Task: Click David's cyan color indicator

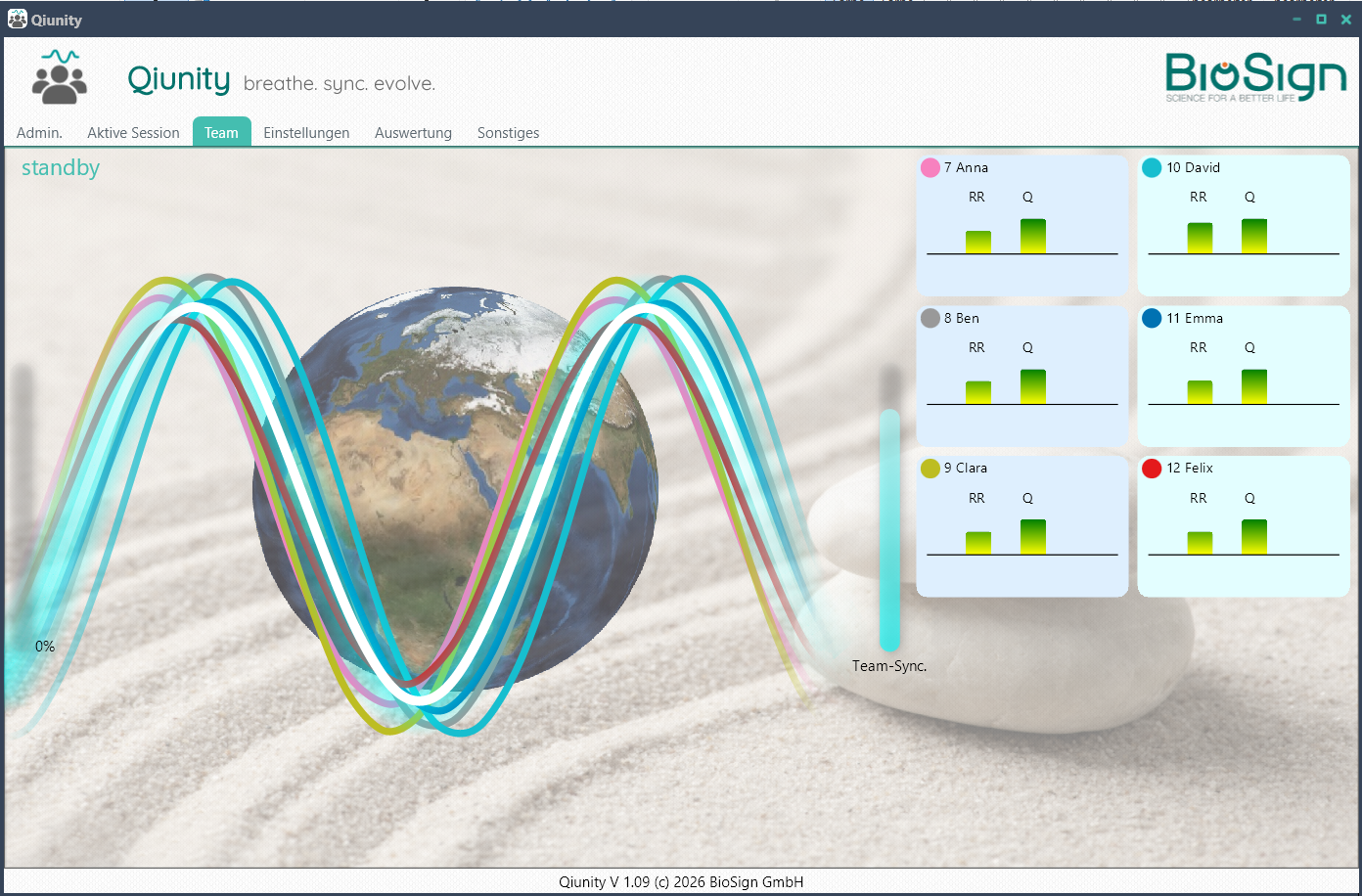Action: 1152,168
